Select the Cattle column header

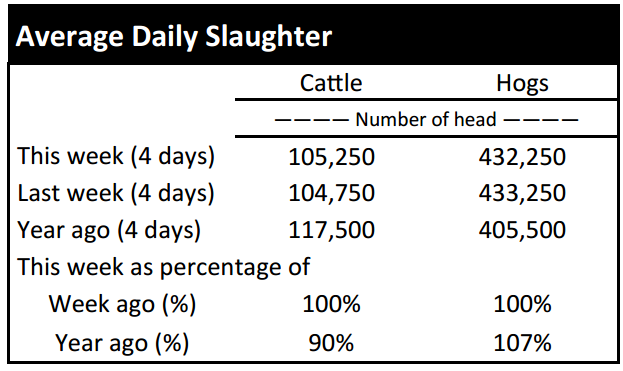(x=331, y=83)
